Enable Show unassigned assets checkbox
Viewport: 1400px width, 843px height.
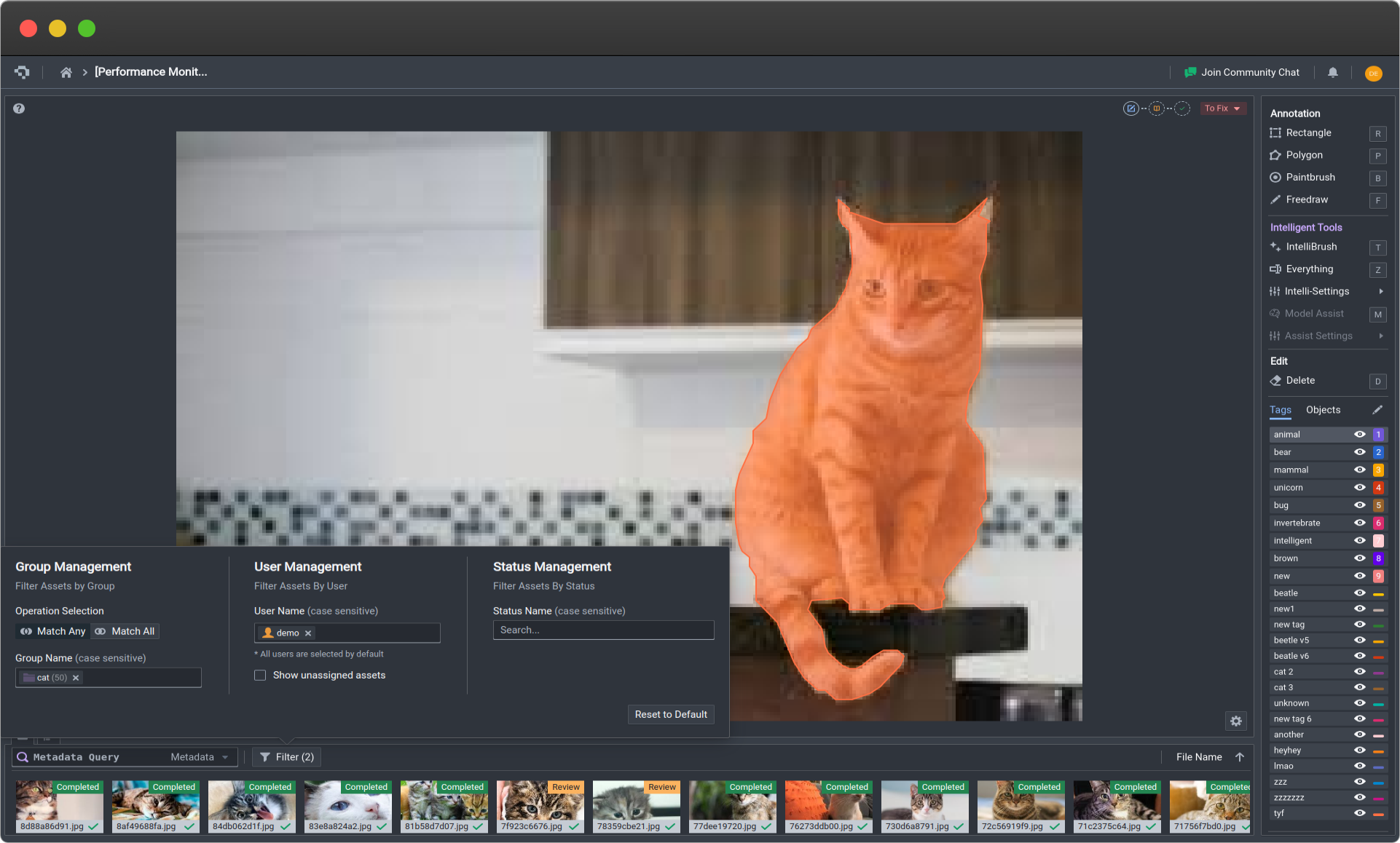pyautogui.click(x=261, y=675)
